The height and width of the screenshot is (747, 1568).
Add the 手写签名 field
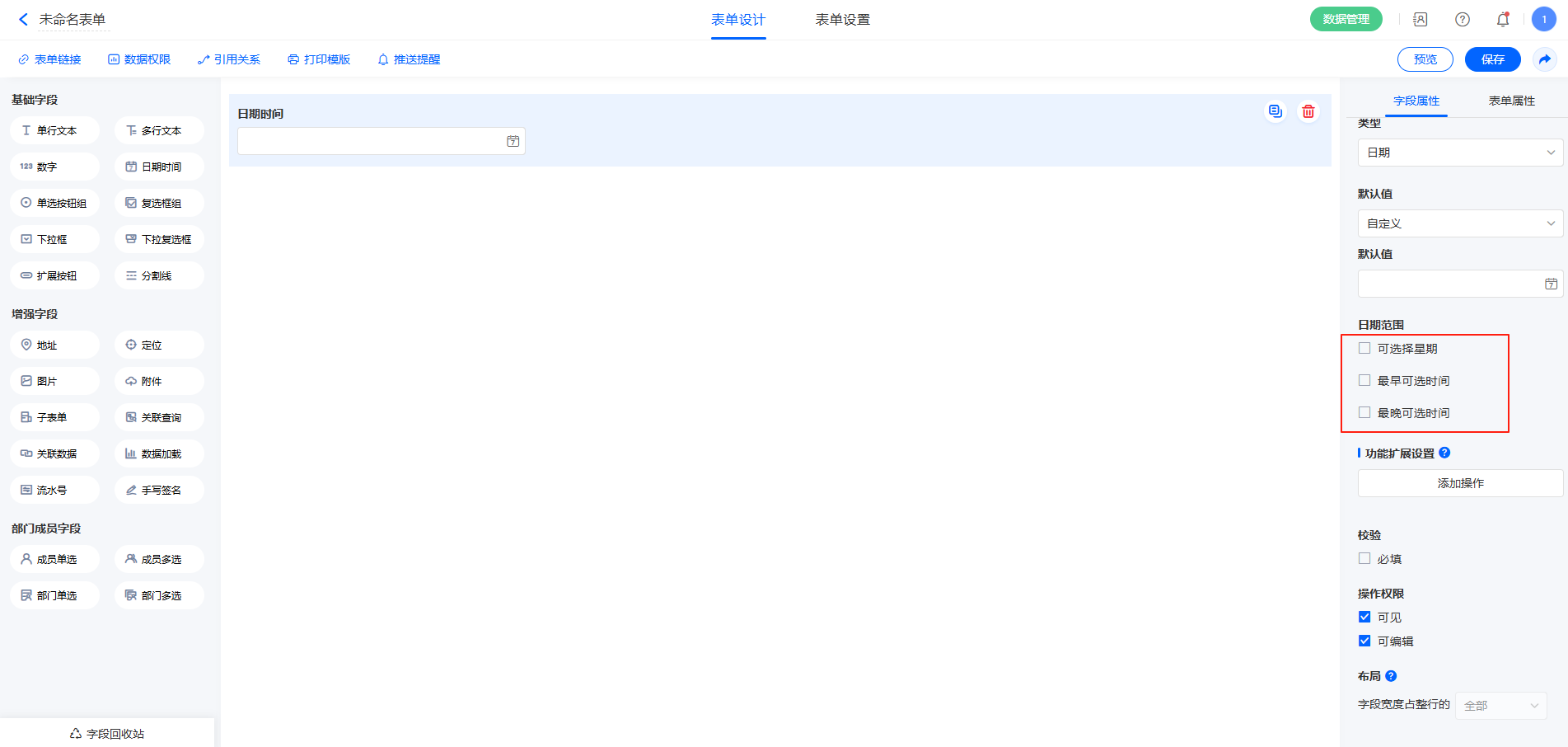tap(159, 490)
